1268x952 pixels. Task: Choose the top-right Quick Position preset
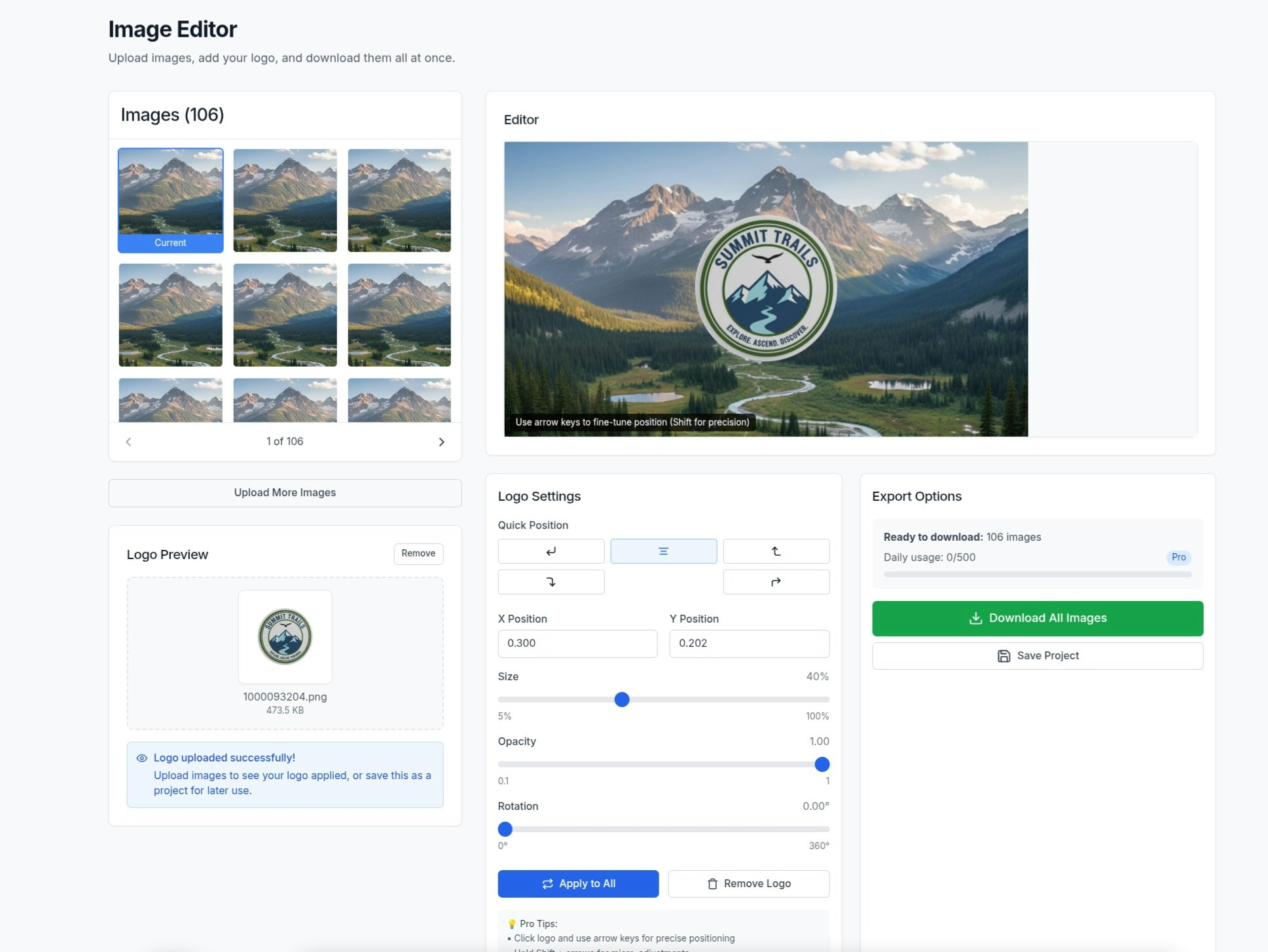776,551
